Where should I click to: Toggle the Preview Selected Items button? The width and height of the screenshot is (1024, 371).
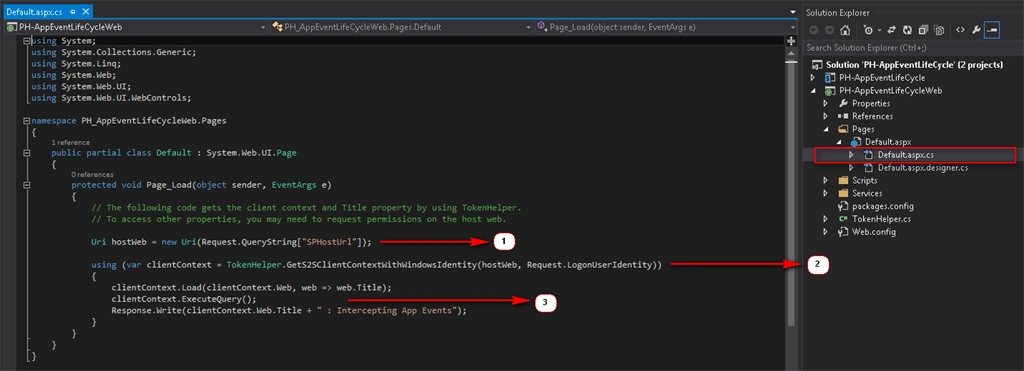click(x=992, y=30)
